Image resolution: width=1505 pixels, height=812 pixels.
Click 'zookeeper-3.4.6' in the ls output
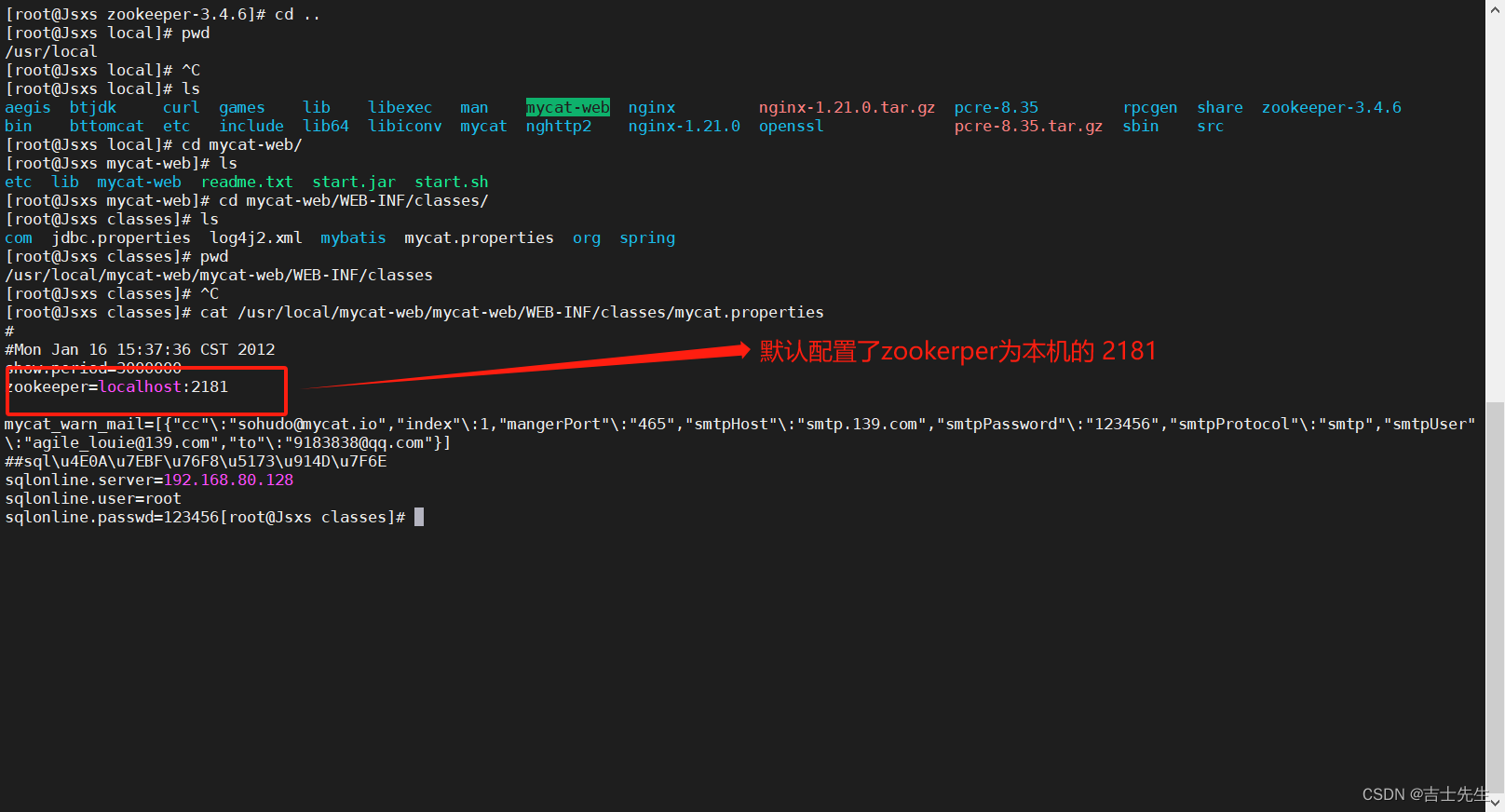point(1332,108)
